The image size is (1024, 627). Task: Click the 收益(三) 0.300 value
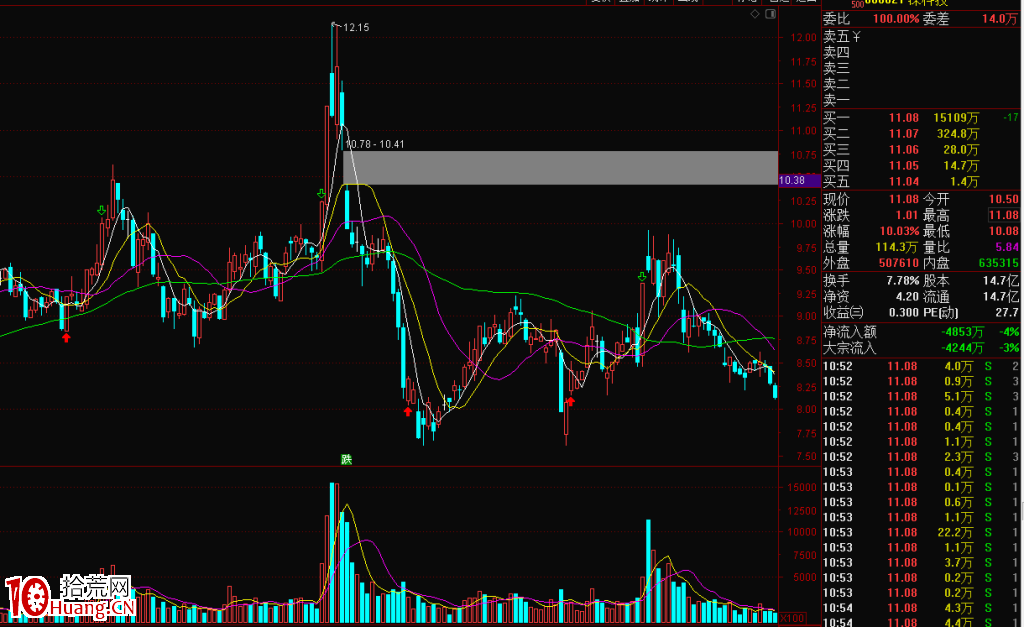(904, 313)
